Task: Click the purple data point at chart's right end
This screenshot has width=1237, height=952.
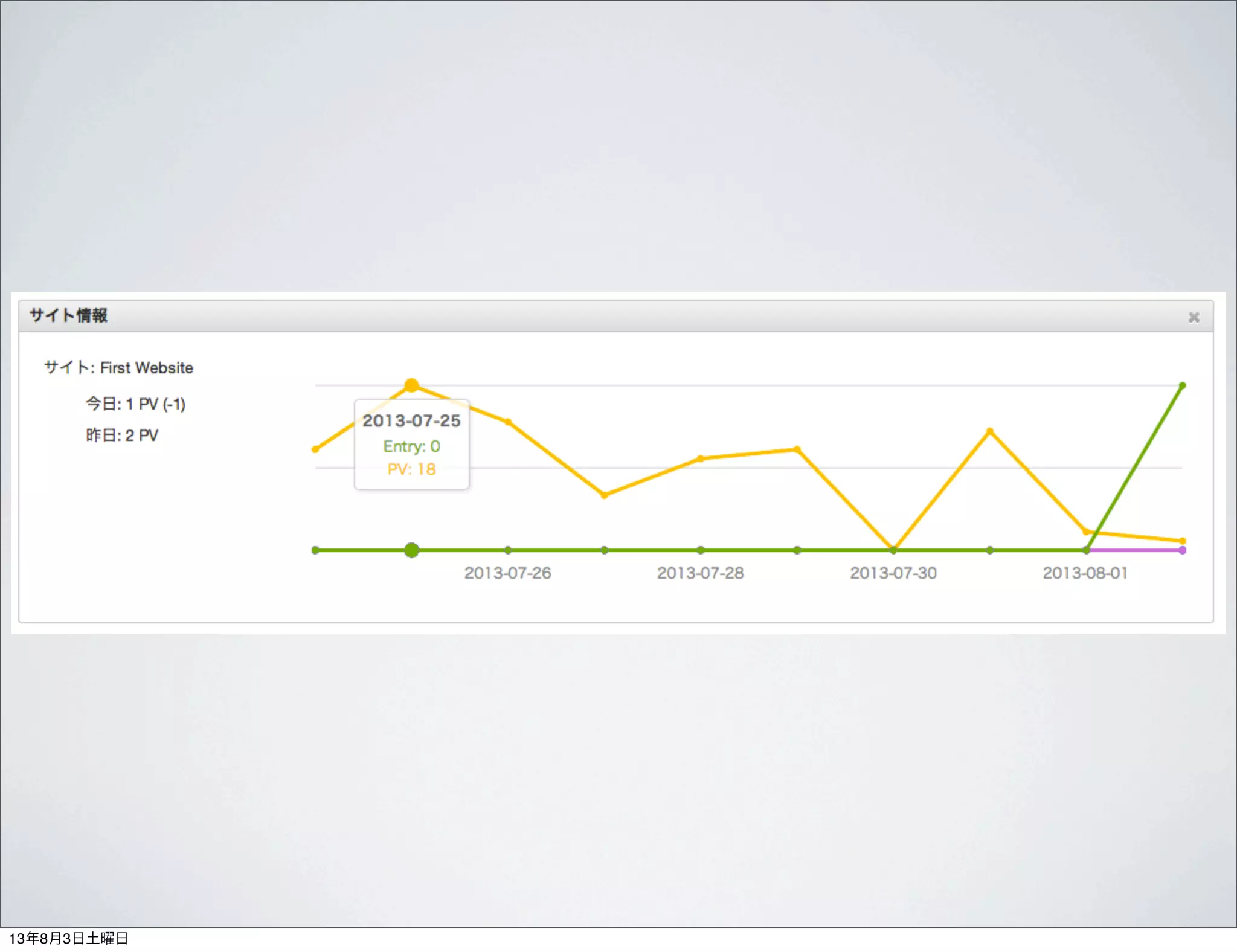Action: 1182,550
